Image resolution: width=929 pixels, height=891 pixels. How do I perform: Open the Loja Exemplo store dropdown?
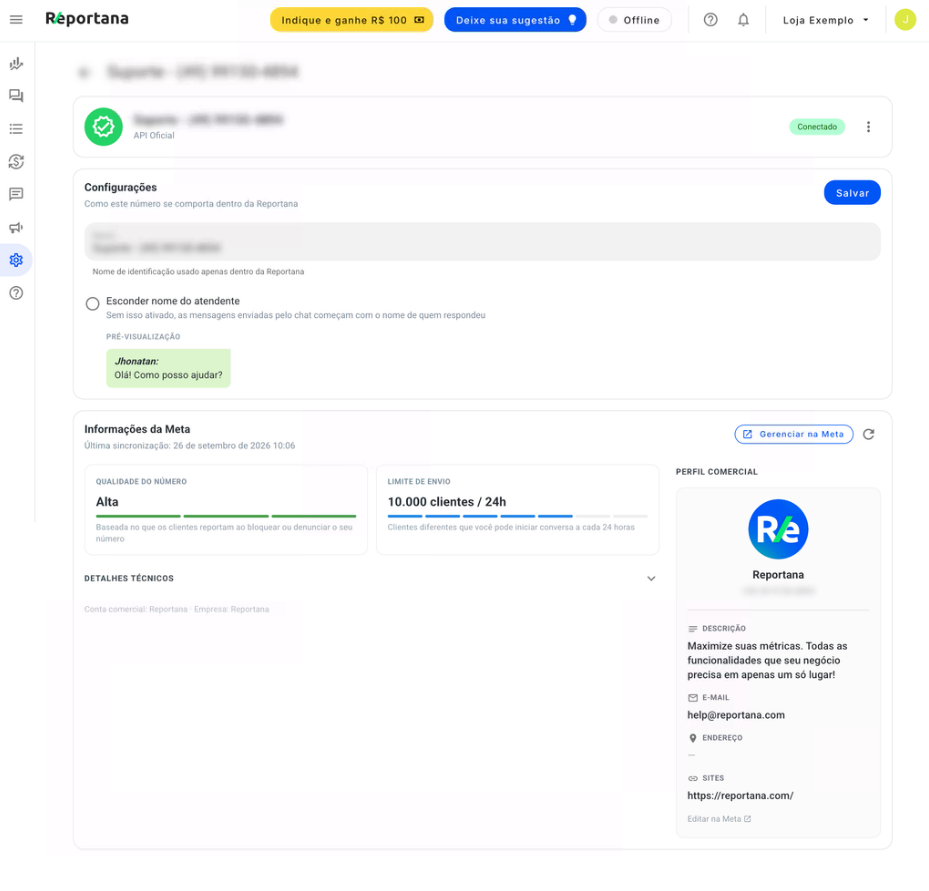[x=825, y=20]
